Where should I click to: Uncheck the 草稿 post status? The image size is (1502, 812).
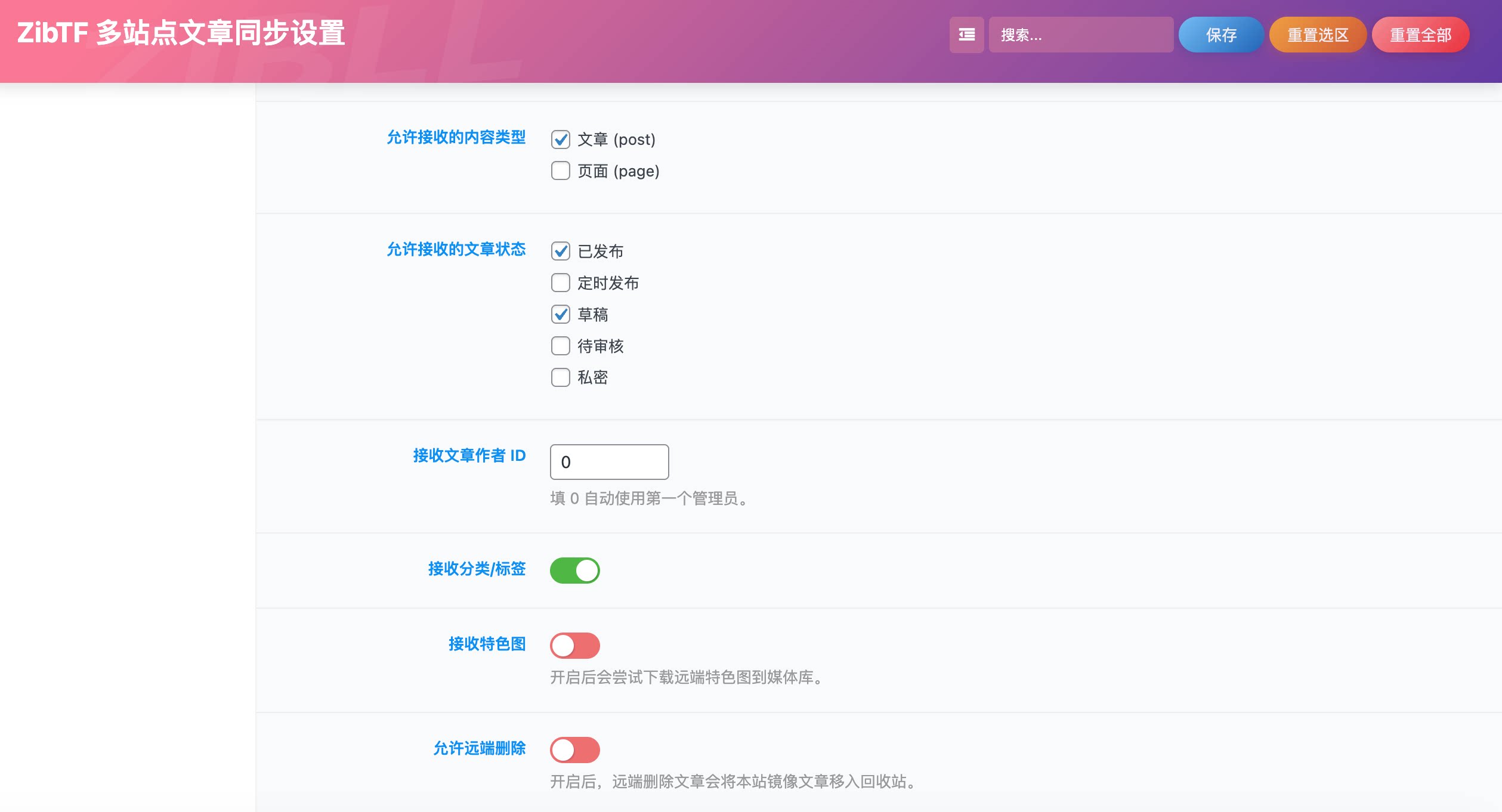(560, 315)
